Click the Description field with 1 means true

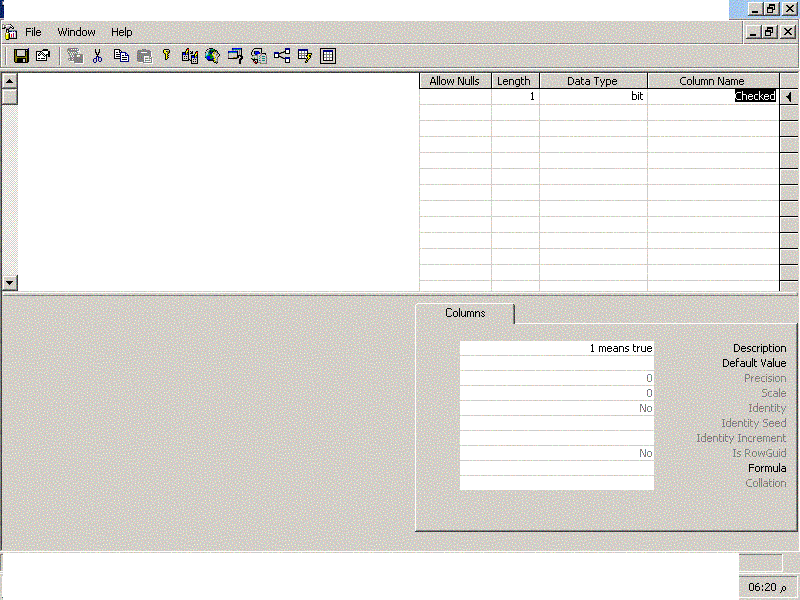point(557,348)
